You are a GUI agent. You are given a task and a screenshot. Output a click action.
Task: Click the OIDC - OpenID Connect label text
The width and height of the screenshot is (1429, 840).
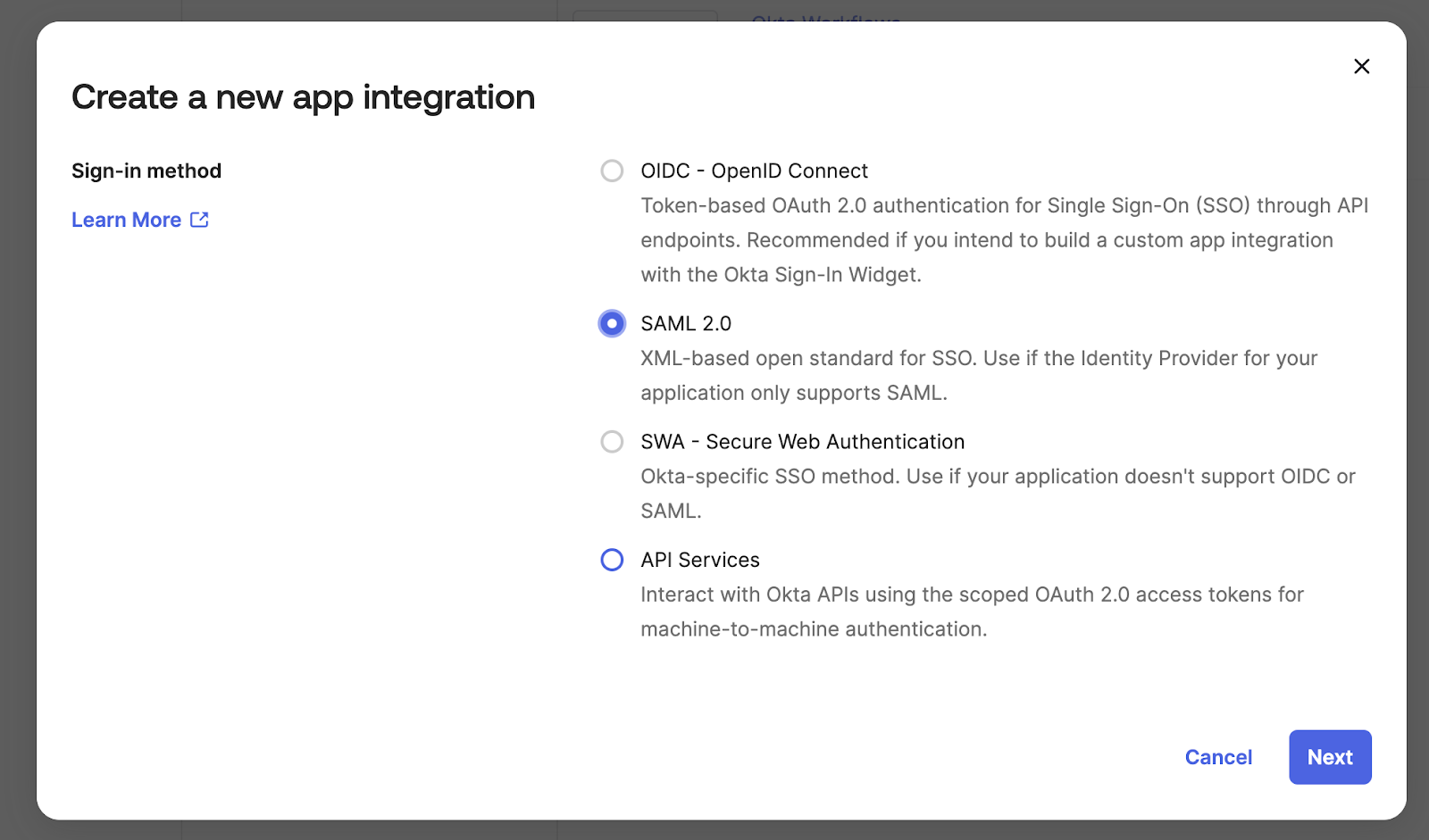click(x=754, y=170)
